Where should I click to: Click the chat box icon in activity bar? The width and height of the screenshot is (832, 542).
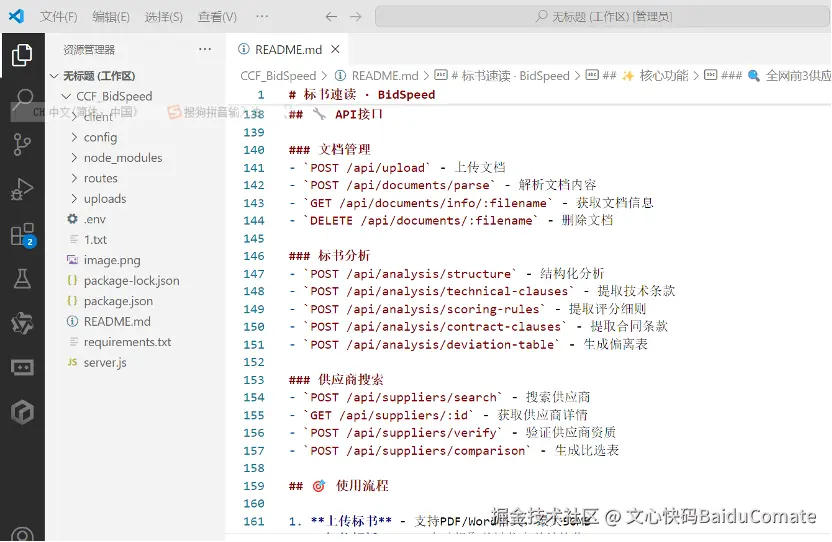22,367
